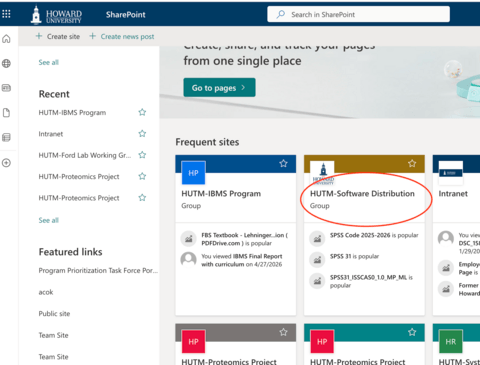The width and height of the screenshot is (480, 365).
Task: Click the Intranet card site logo
Action: click(x=451, y=173)
